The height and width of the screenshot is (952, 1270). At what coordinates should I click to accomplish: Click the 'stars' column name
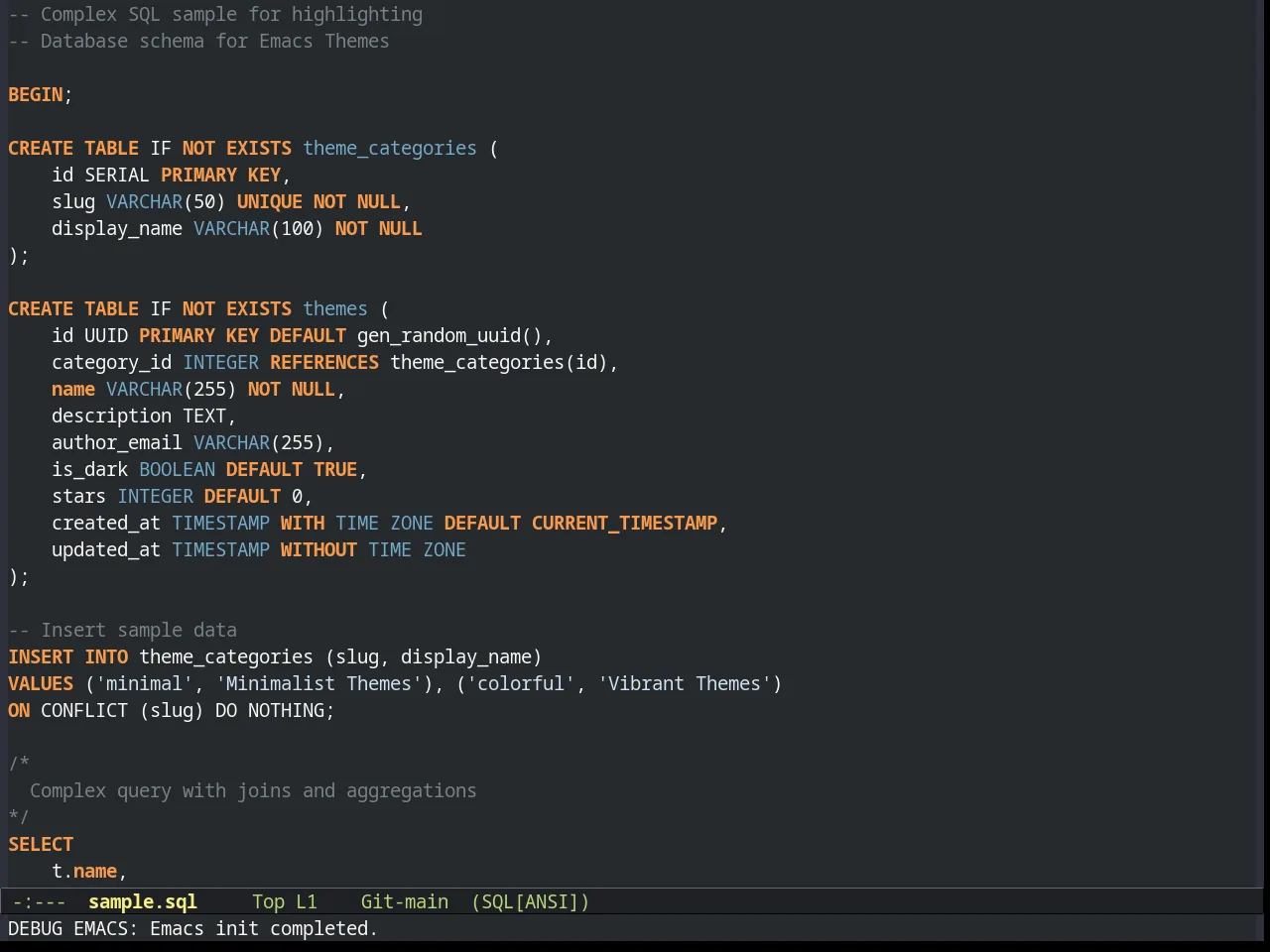[78, 496]
